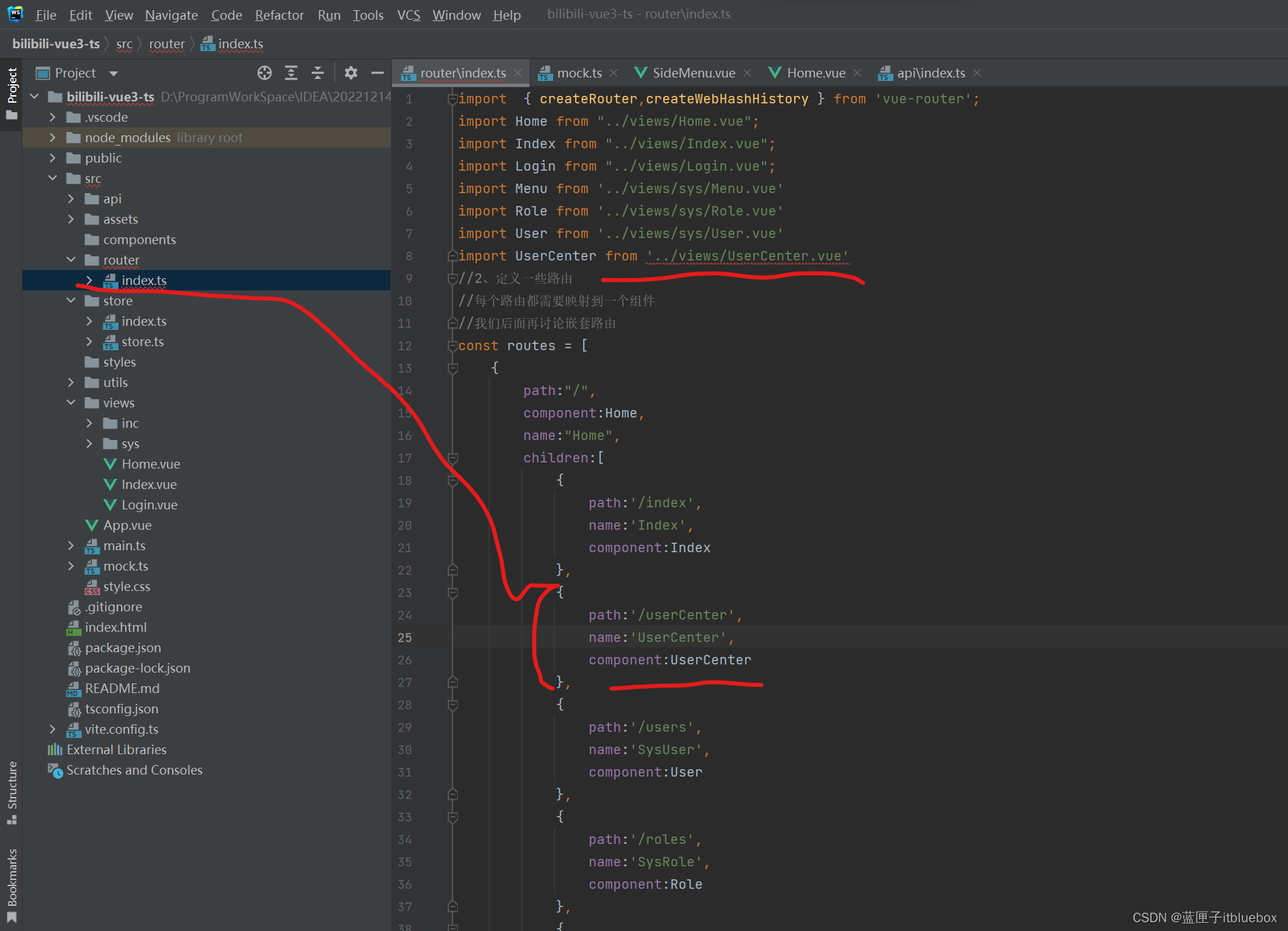1288x931 pixels.
Task: Open the Project view dropdown
Action: 114,73
